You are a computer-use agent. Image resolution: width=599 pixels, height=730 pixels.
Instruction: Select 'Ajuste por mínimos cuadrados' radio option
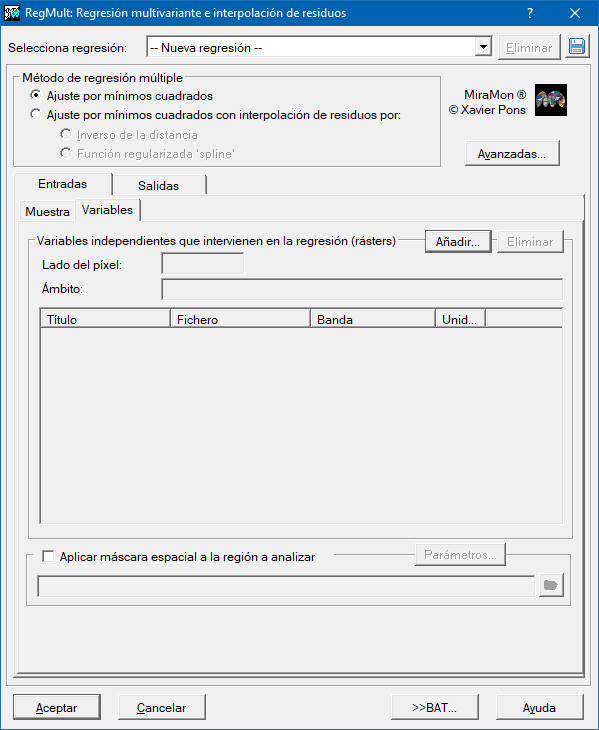pos(35,95)
